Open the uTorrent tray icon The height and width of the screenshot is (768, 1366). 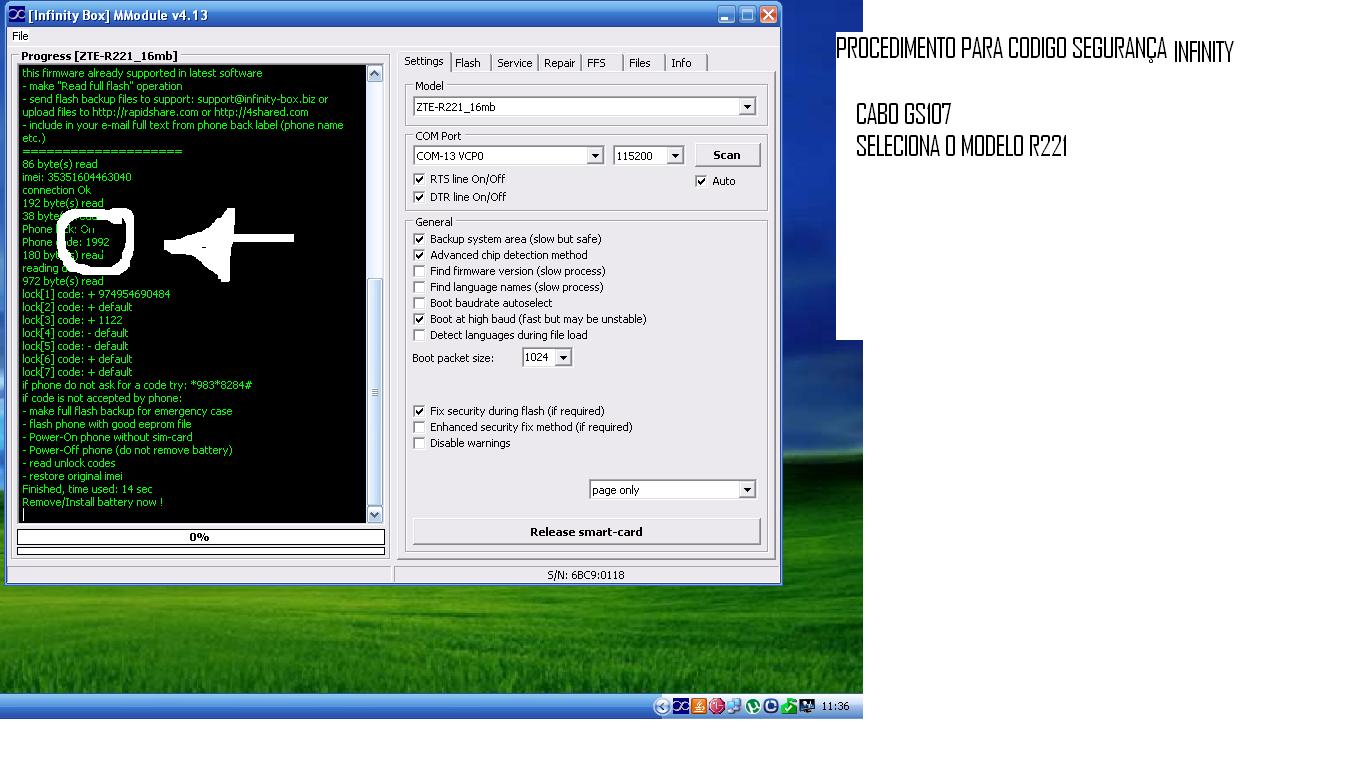[753, 706]
